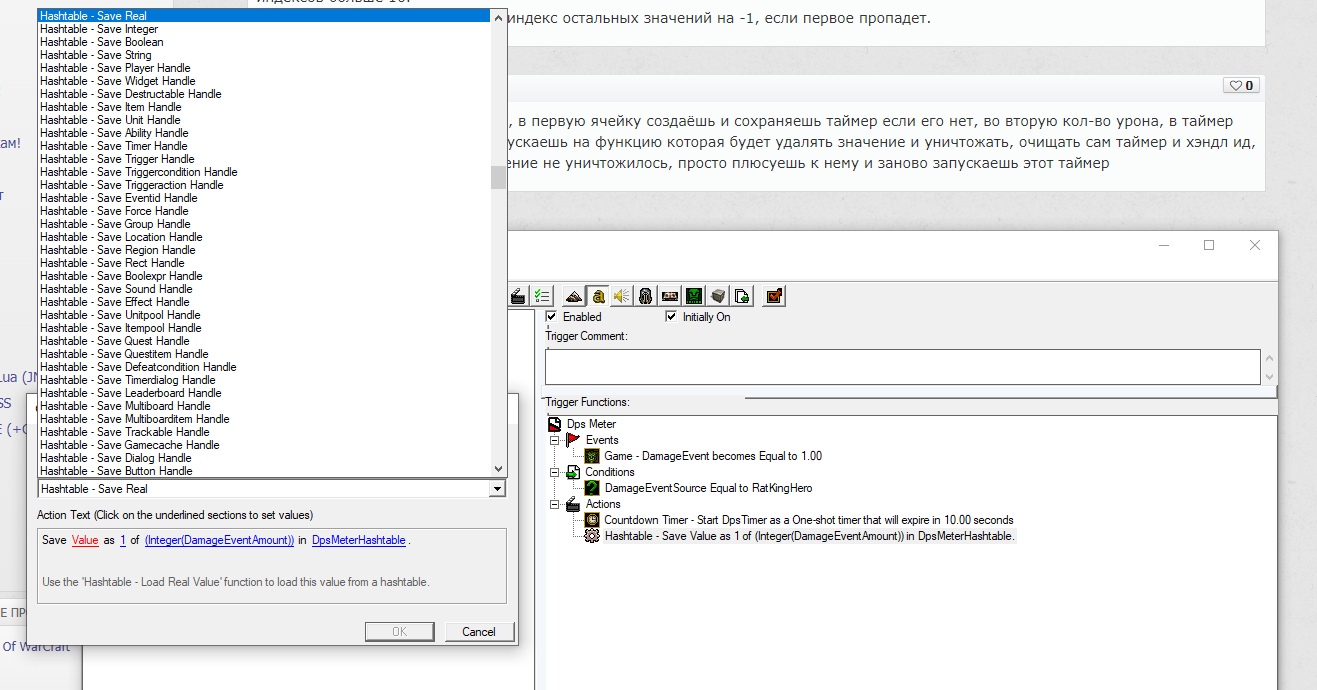Open the Campaign Editor toolbar icon
The image size is (1317, 690).
click(669, 295)
